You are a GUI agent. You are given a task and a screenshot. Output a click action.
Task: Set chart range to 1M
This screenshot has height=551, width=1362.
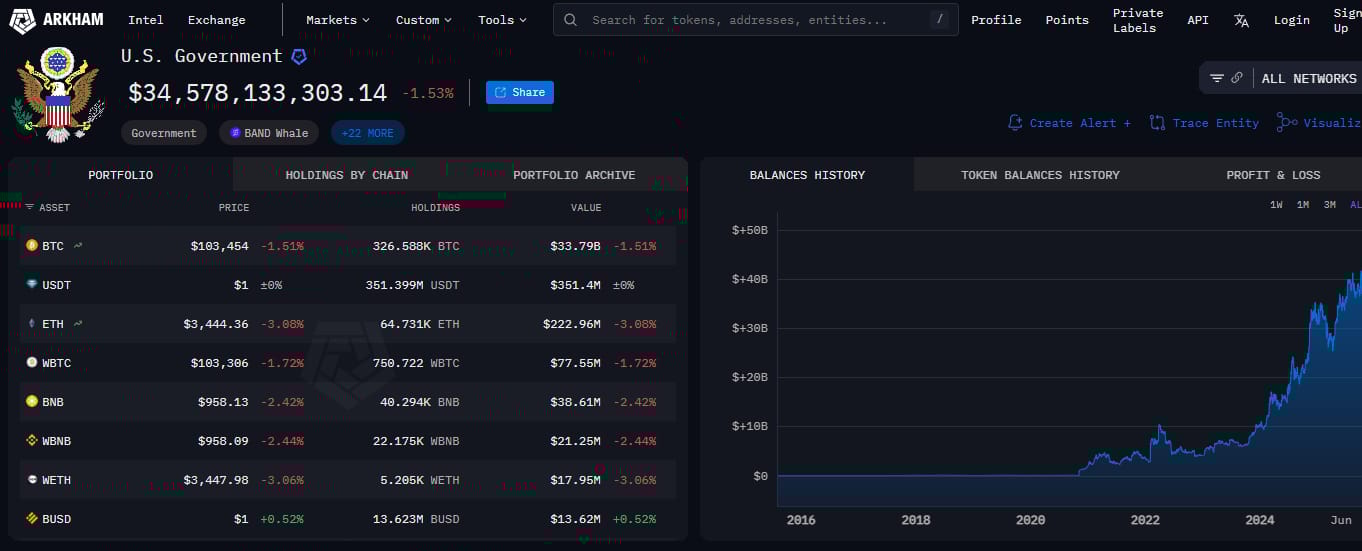[x=1302, y=204]
